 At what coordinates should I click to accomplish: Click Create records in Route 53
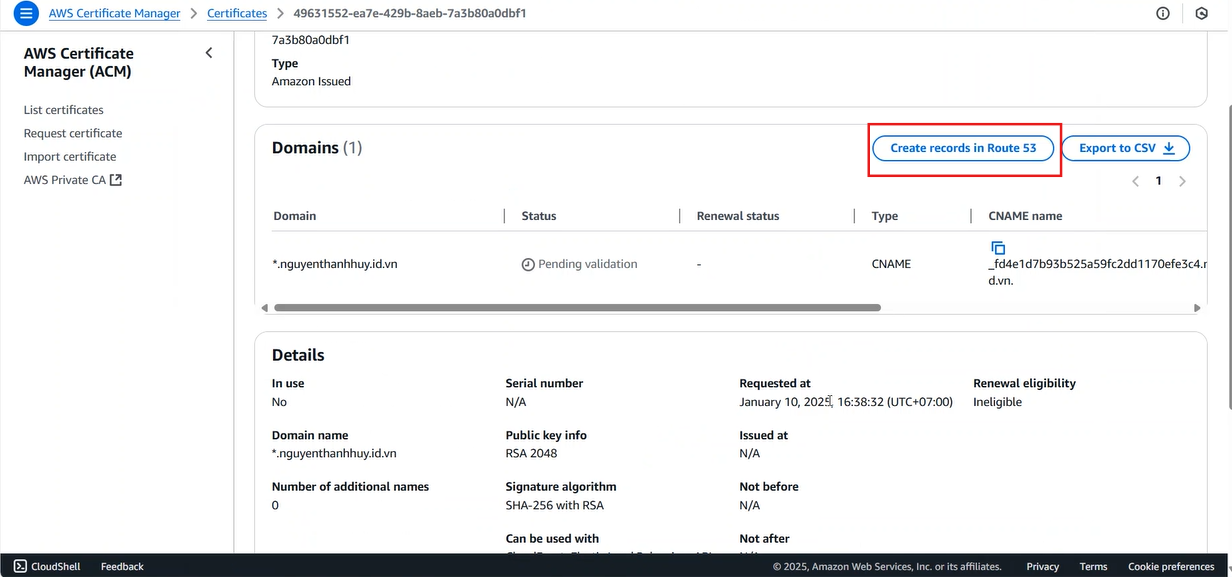(x=964, y=148)
